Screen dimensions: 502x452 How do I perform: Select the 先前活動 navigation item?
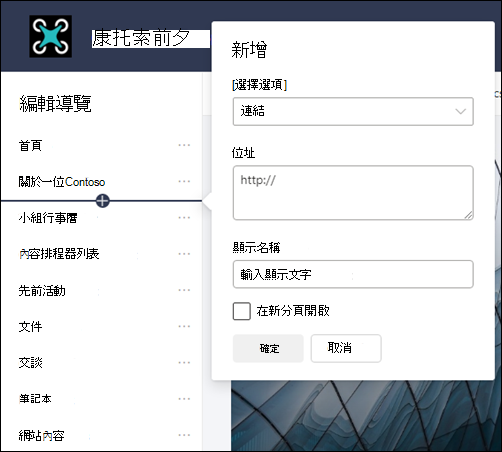coord(42,291)
